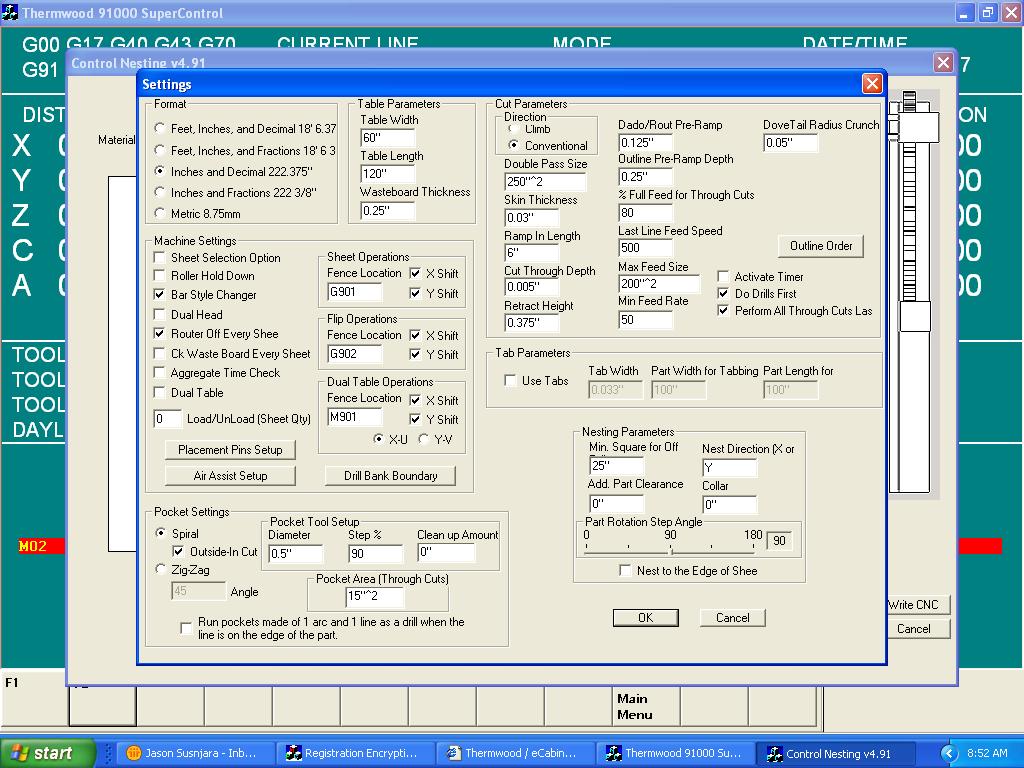The image size is (1024, 768).
Task: Select Y-V dual table option
Action: click(423, 439)
